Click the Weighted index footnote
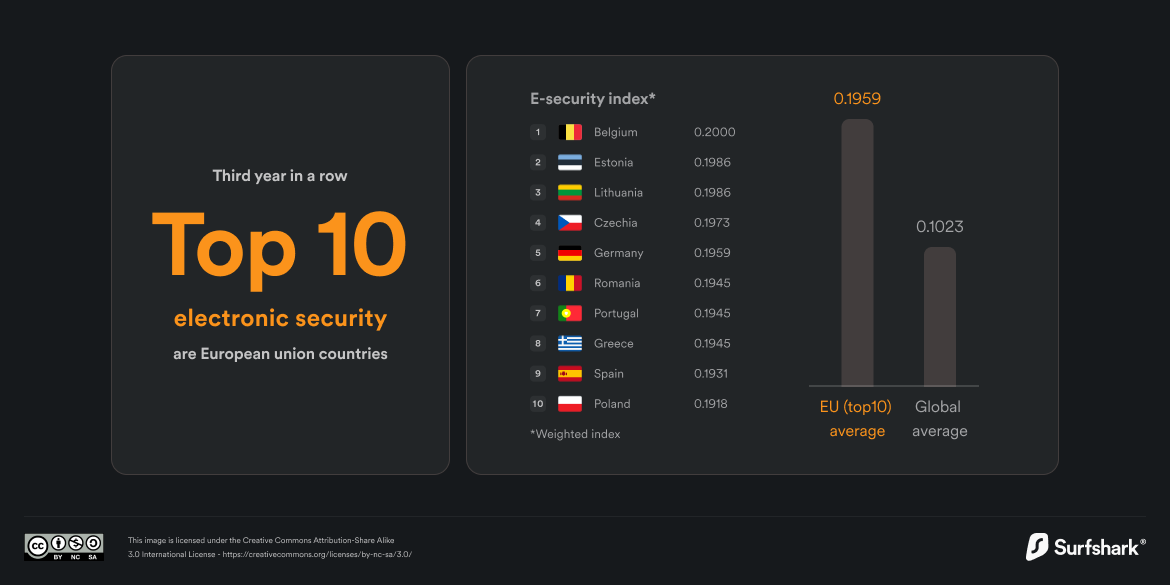Viewport: 1170px width, 585px height. pyautogui.click(x=575, y=434)
